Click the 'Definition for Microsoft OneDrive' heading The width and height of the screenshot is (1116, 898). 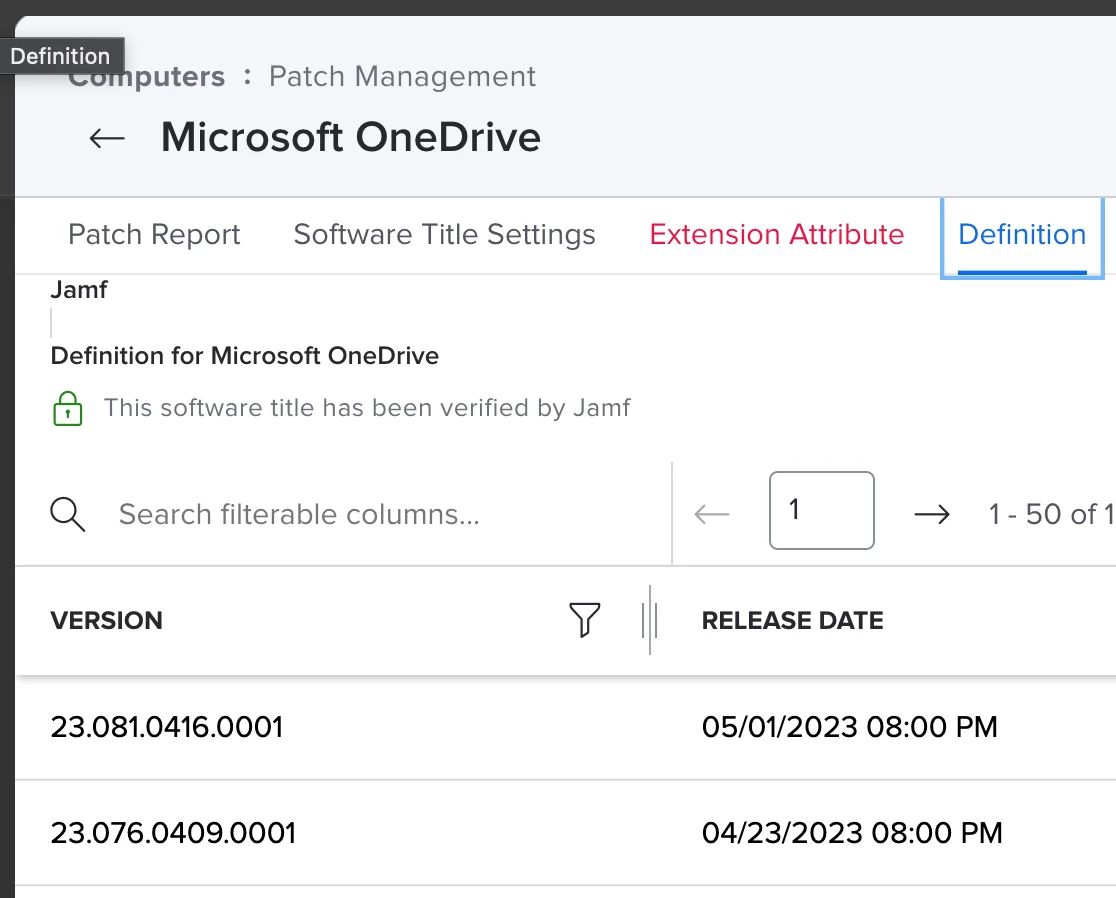tap(244, 356)
